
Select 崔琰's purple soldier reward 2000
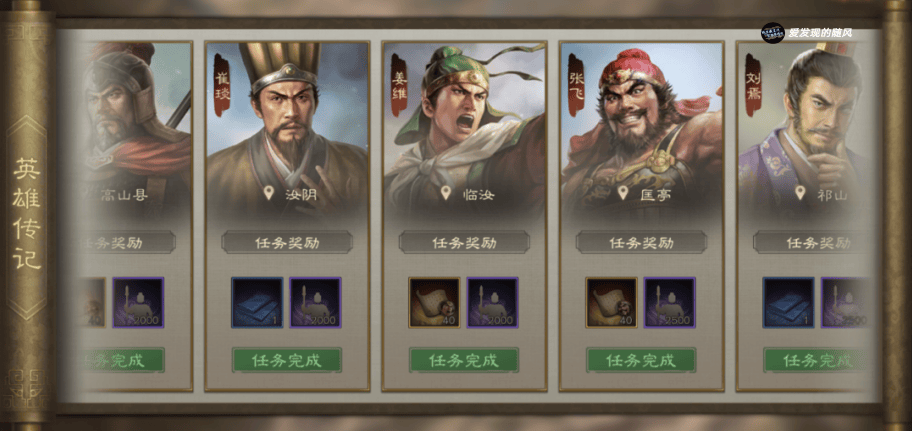click(315, 302)
